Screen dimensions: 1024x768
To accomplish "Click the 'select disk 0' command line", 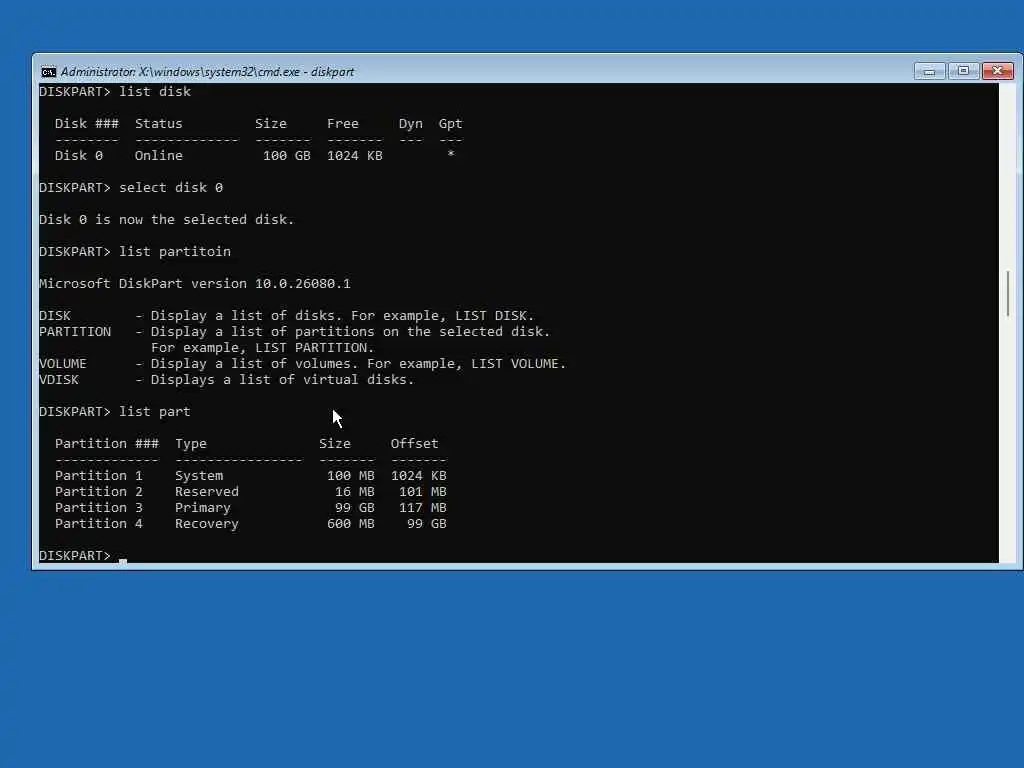I will pyautogui.click(x=171, y=187).
